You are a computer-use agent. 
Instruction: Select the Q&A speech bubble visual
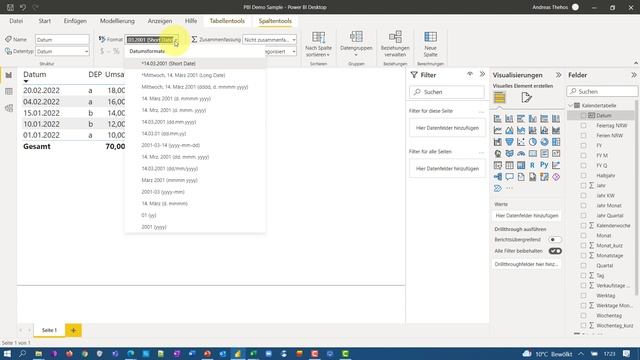click(x=509, y=177)
